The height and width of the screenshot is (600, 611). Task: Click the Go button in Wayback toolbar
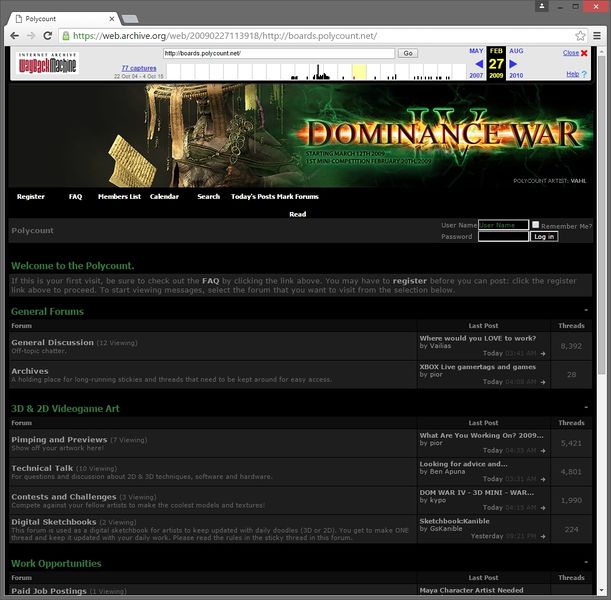[x=408, y=53]
